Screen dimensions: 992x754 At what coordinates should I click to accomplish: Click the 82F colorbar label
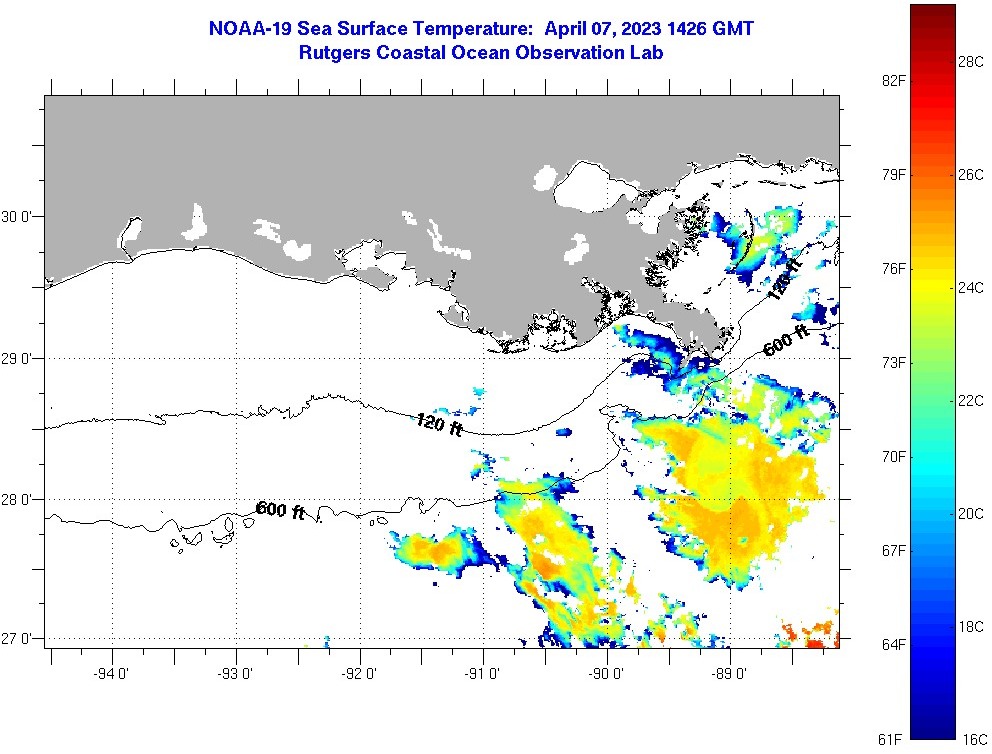[x=893, y=80]
